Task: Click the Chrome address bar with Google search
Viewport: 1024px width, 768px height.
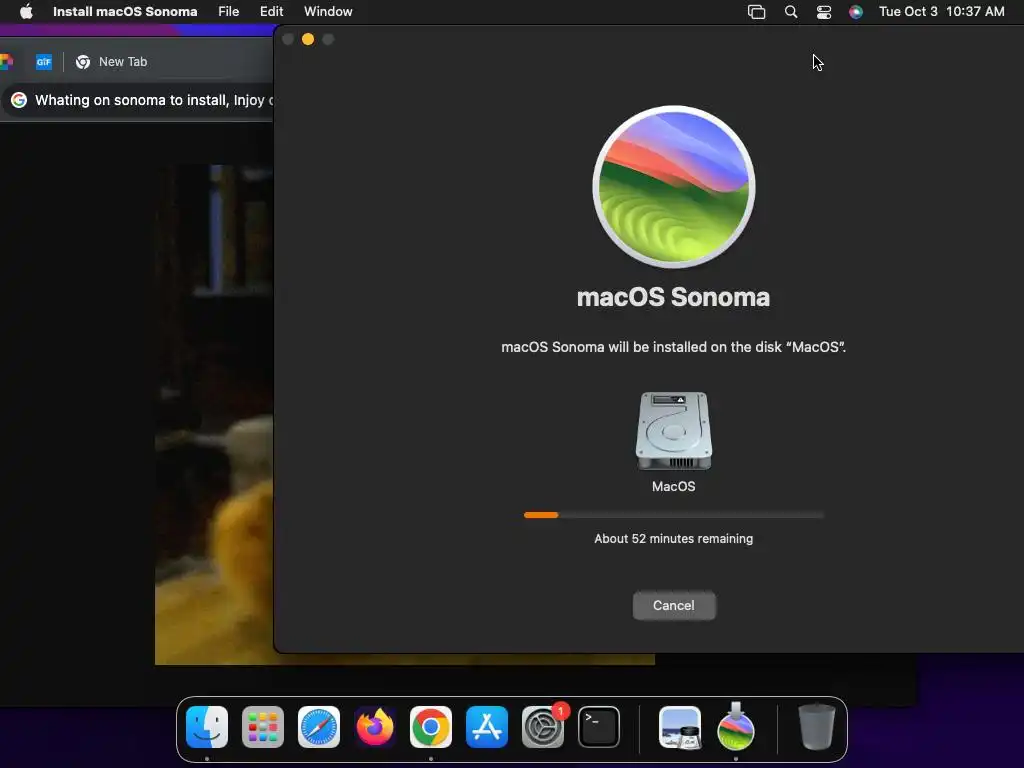Action: (138, 100)
